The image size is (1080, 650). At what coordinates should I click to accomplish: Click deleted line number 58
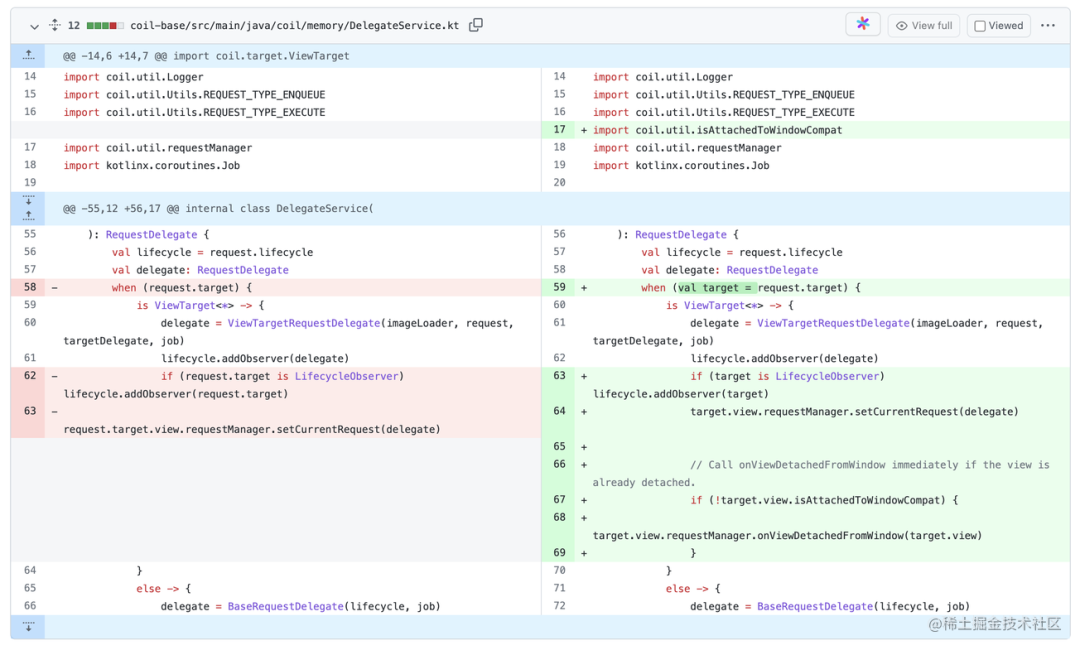[30, 287]
